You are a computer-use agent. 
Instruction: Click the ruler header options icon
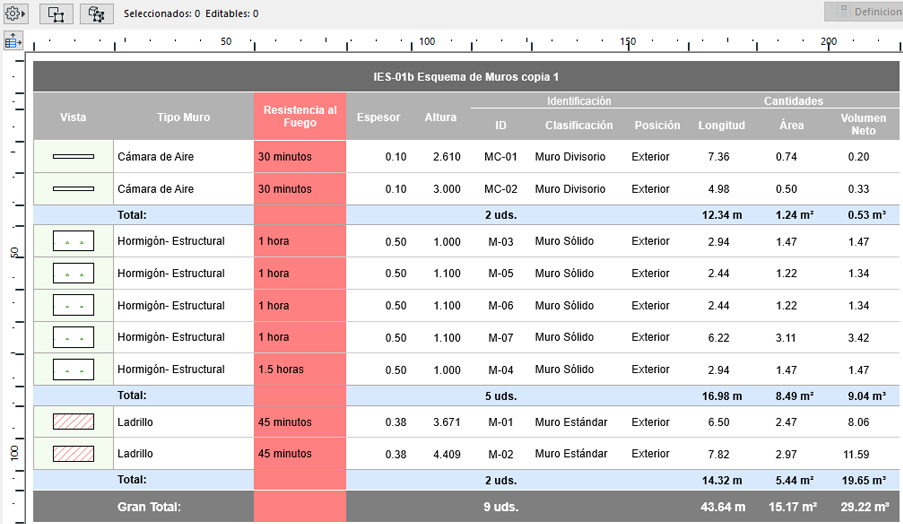(x=13, y=41)
